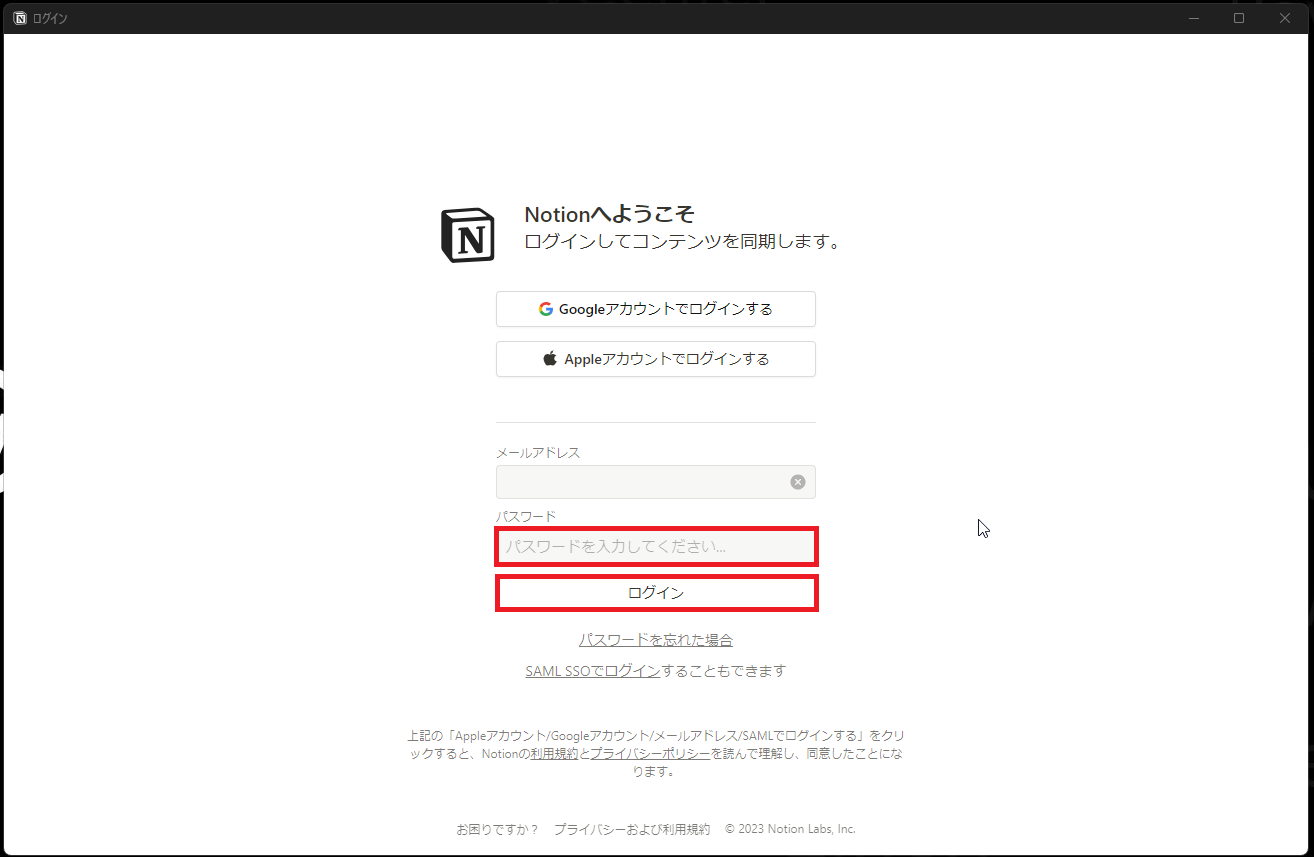The image size is (1314, 857).
Task: Open the SAML SSOでログイン link
Action: (592, 671)
